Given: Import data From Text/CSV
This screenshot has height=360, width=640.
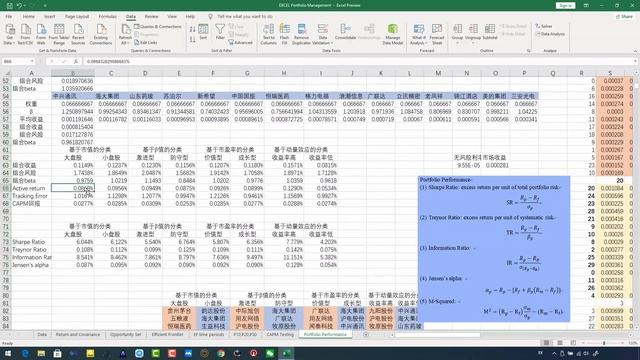Looking at the screenshot, I should 25,34.
